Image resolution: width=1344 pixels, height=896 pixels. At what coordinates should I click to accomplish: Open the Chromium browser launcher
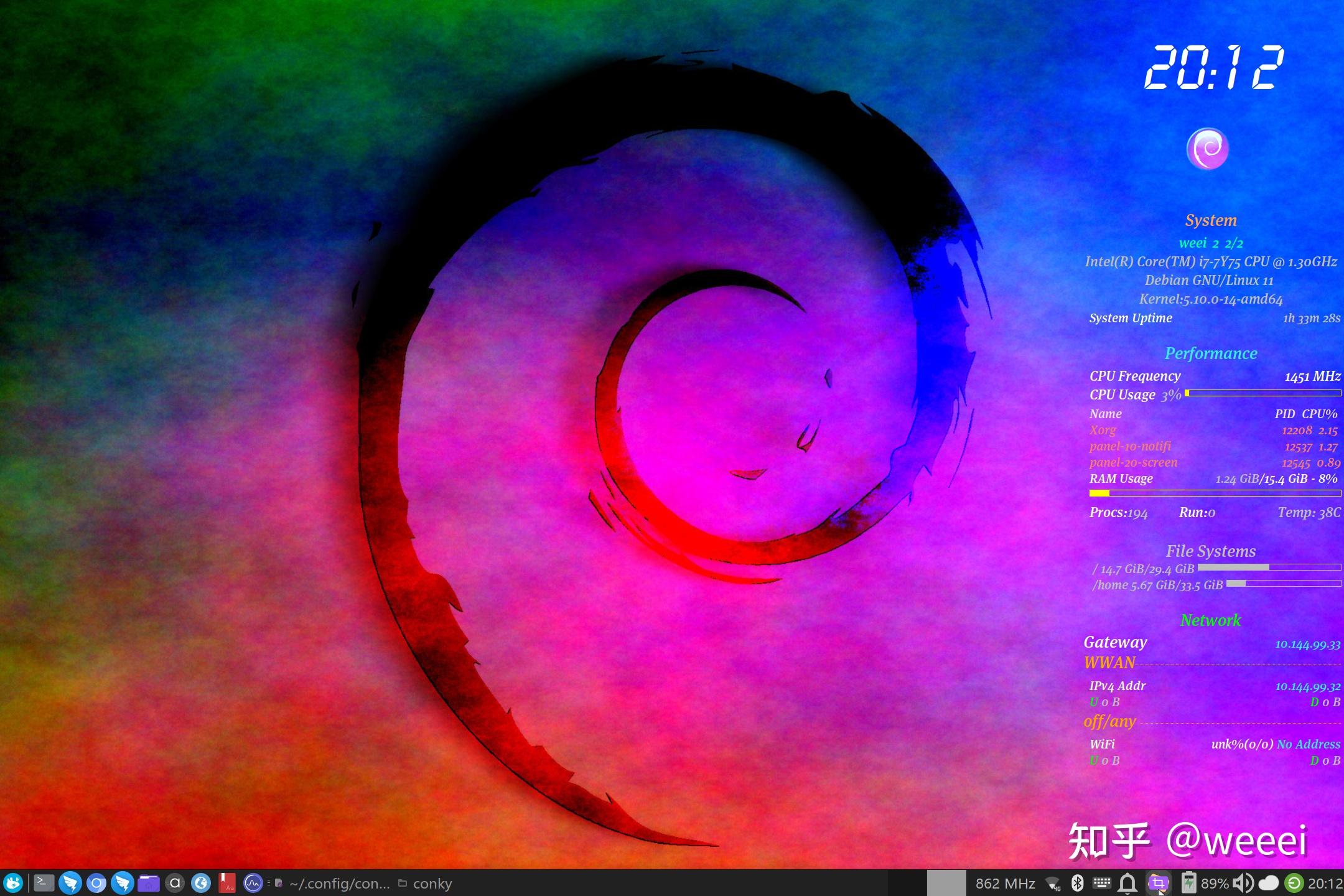pyautogui.click(x=96, y=883)
